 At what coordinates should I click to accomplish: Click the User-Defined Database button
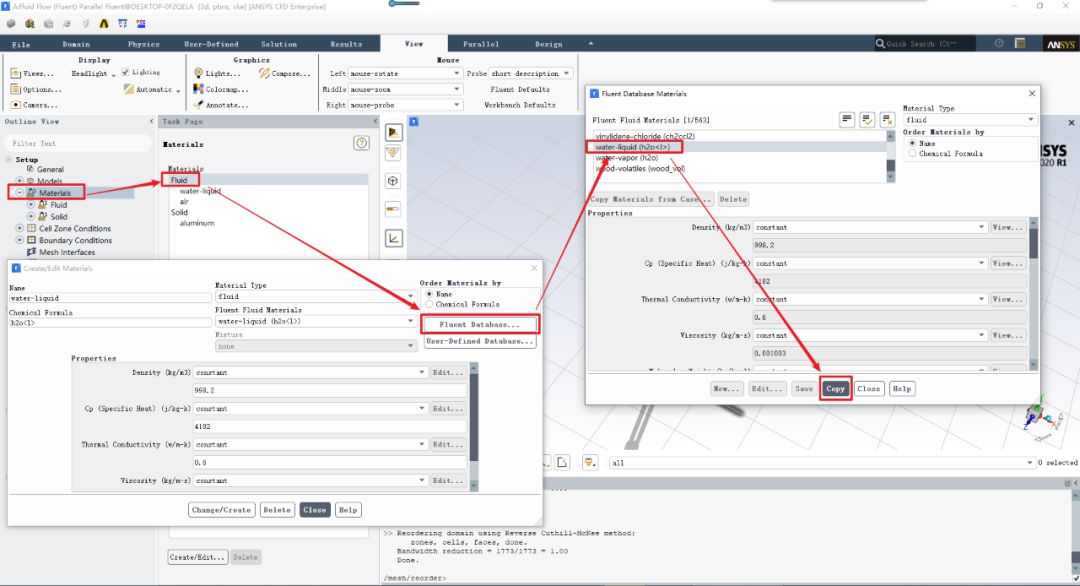point(479,341)
